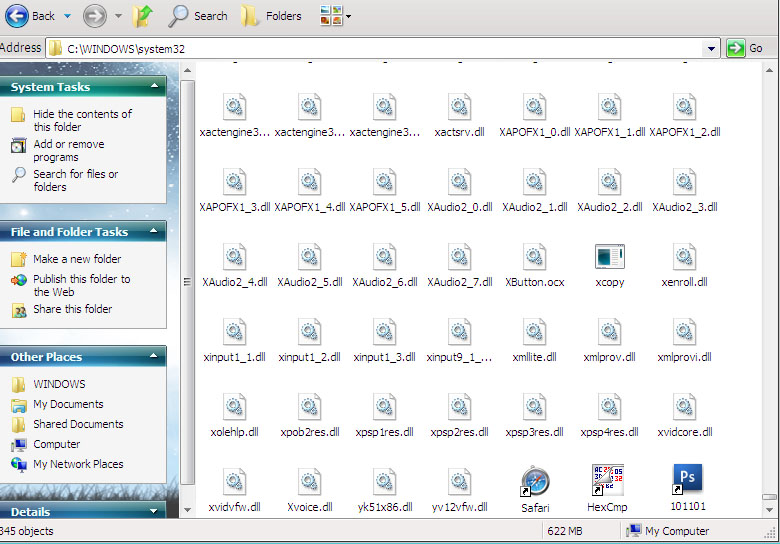Click the file list scrollbar up arrow
The height and width of the screenshot is (544, 780).
click(769, 70)
